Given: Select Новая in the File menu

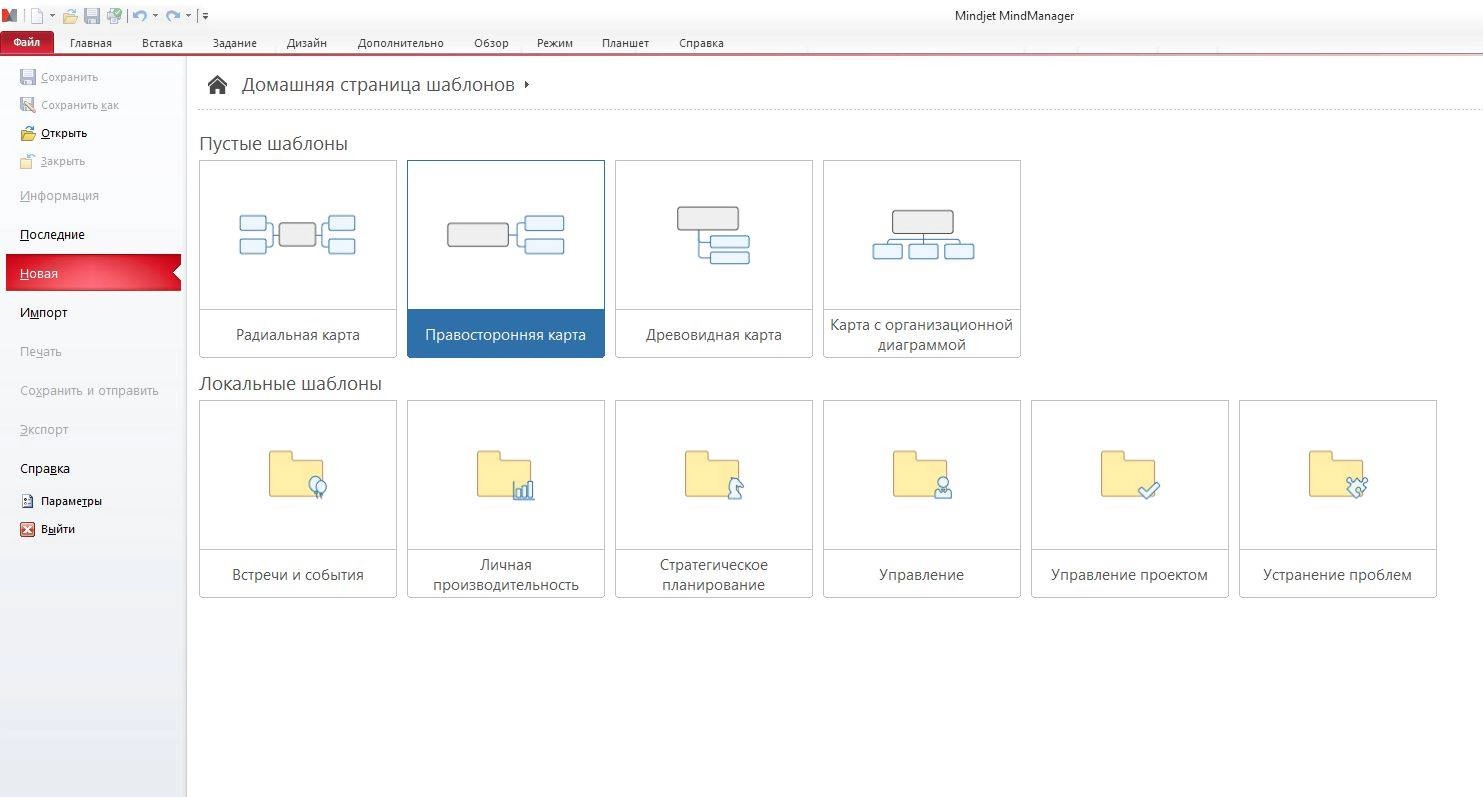Looking at the screenshot, I should click(x=93, y=273).
